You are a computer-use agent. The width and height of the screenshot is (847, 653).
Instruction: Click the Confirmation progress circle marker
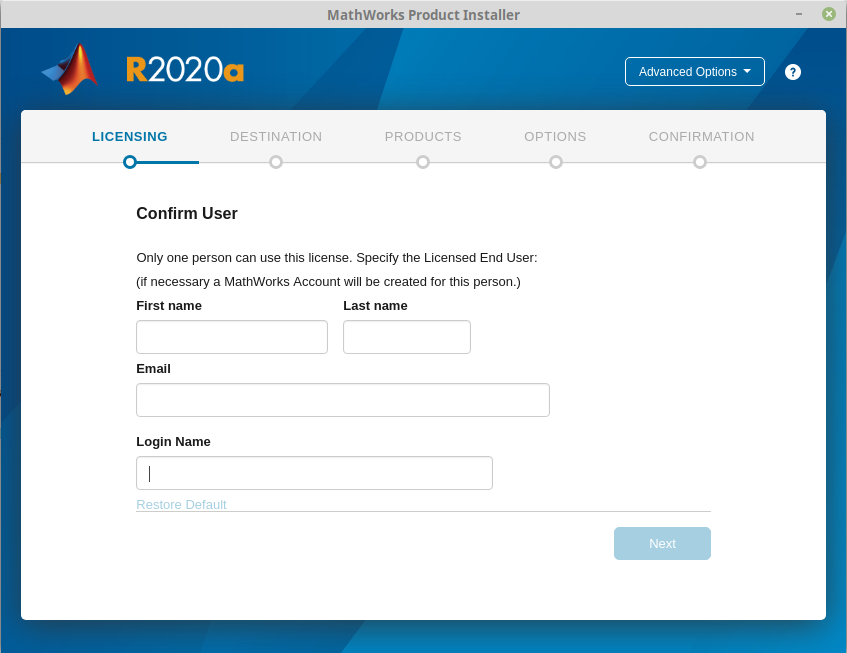coord(700,162)
